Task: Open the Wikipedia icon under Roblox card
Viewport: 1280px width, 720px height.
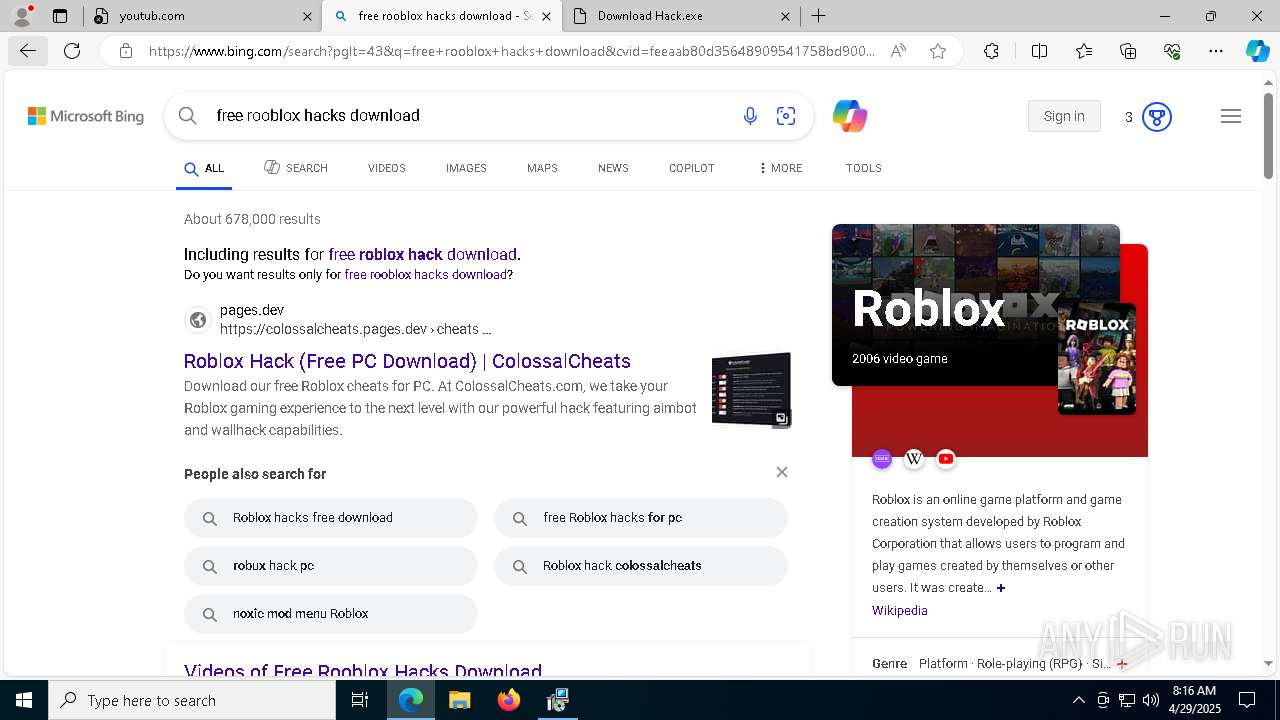Action: (x=914, y=459)
